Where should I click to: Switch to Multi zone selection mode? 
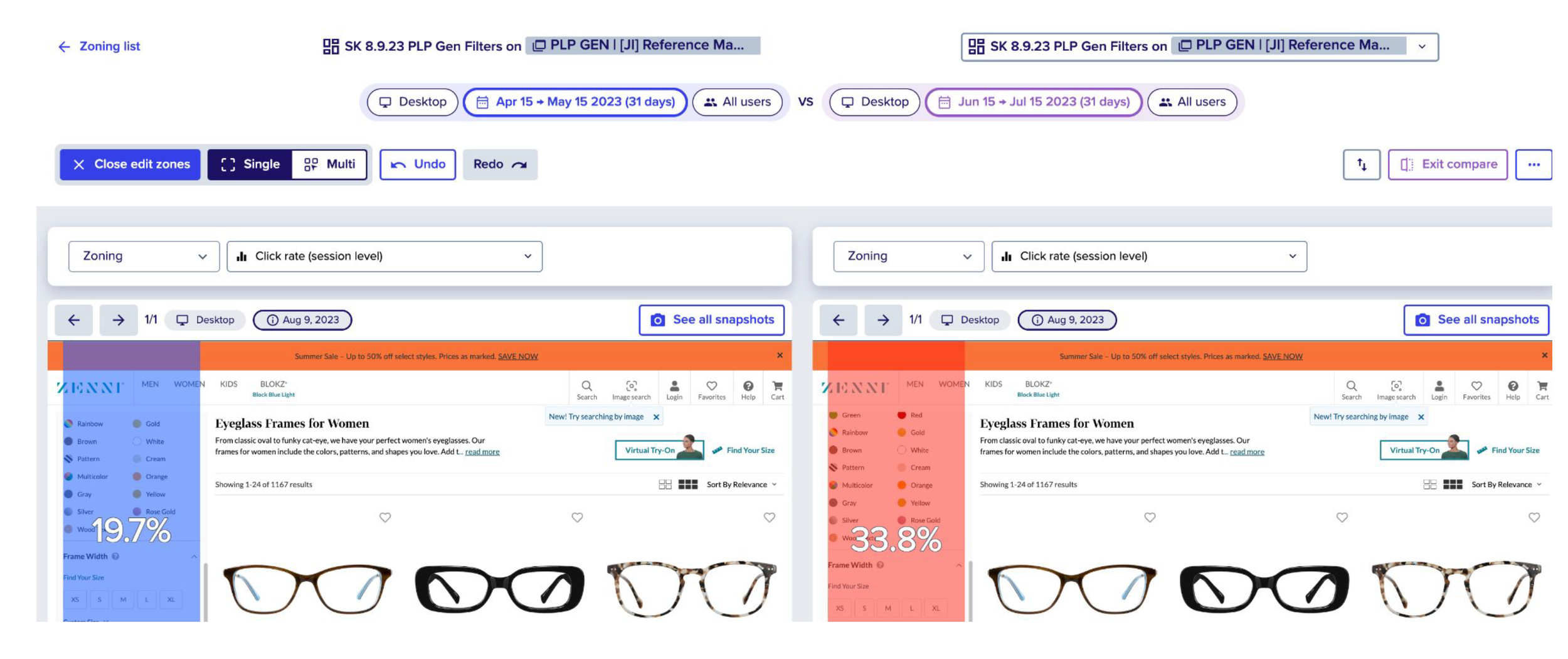(x=329, y=164)
